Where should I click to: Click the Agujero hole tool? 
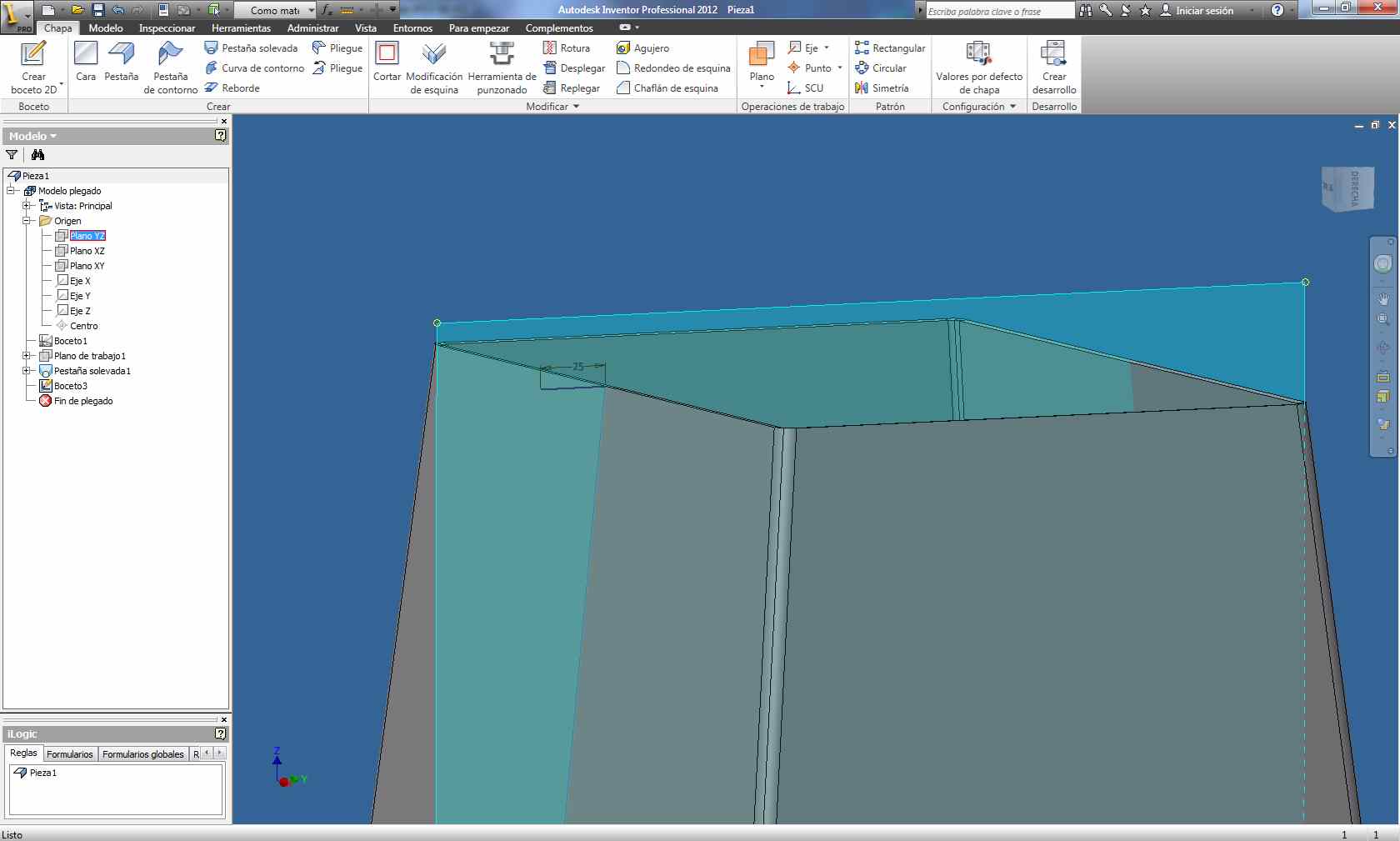(x=642, y=48)
